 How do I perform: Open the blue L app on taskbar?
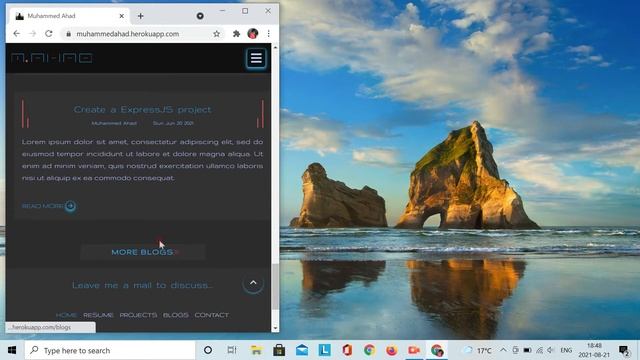point(325,350)
